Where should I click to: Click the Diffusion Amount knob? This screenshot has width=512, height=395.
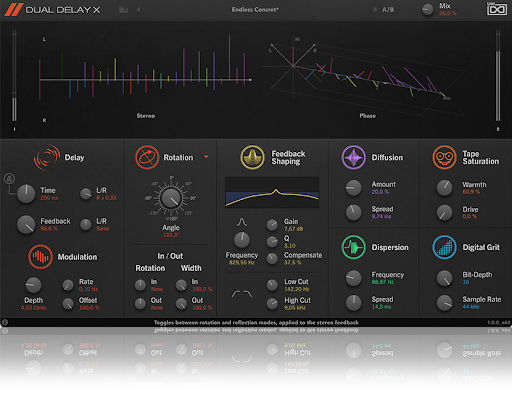coord(353,188)
